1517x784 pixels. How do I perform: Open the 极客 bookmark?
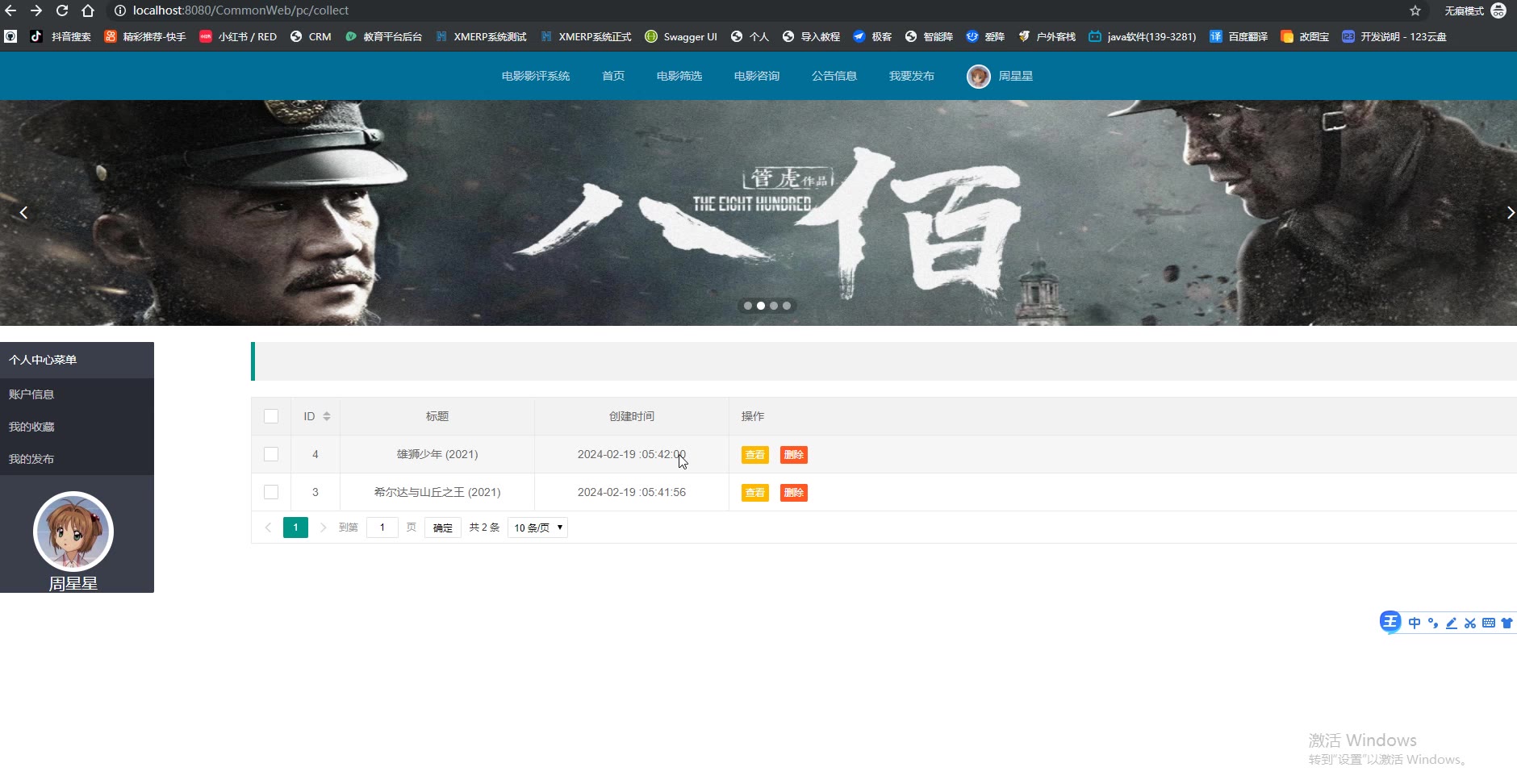pos(872,36)
